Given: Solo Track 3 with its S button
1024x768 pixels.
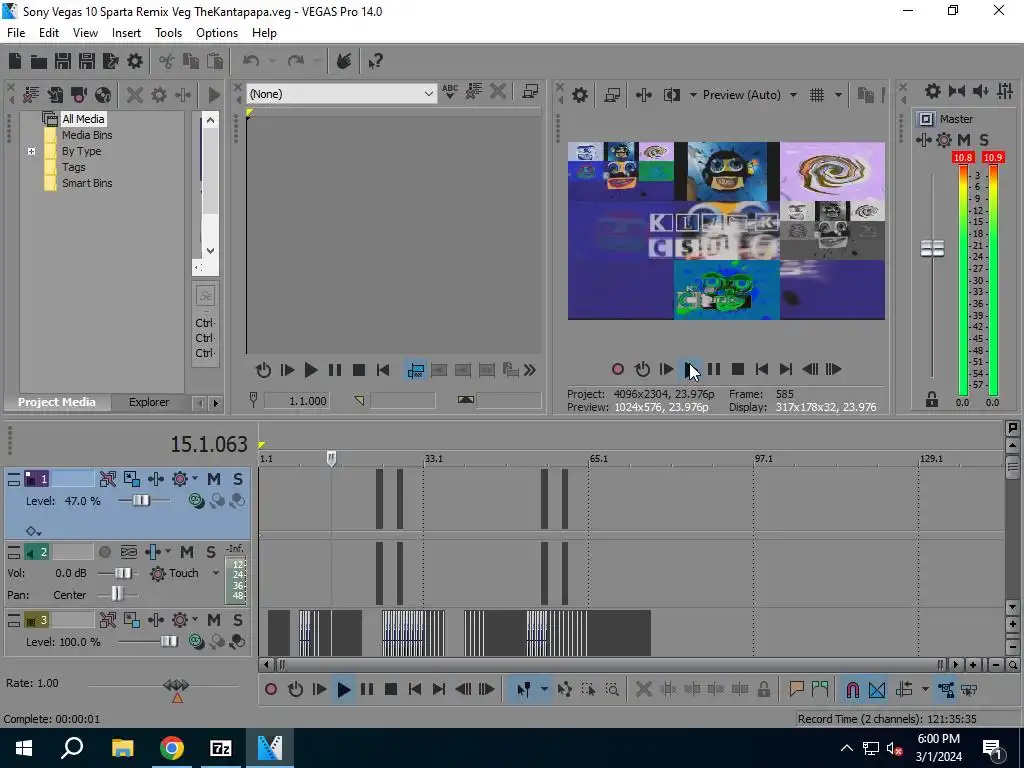Looking at the screenshot, I should tap(238, 620).
